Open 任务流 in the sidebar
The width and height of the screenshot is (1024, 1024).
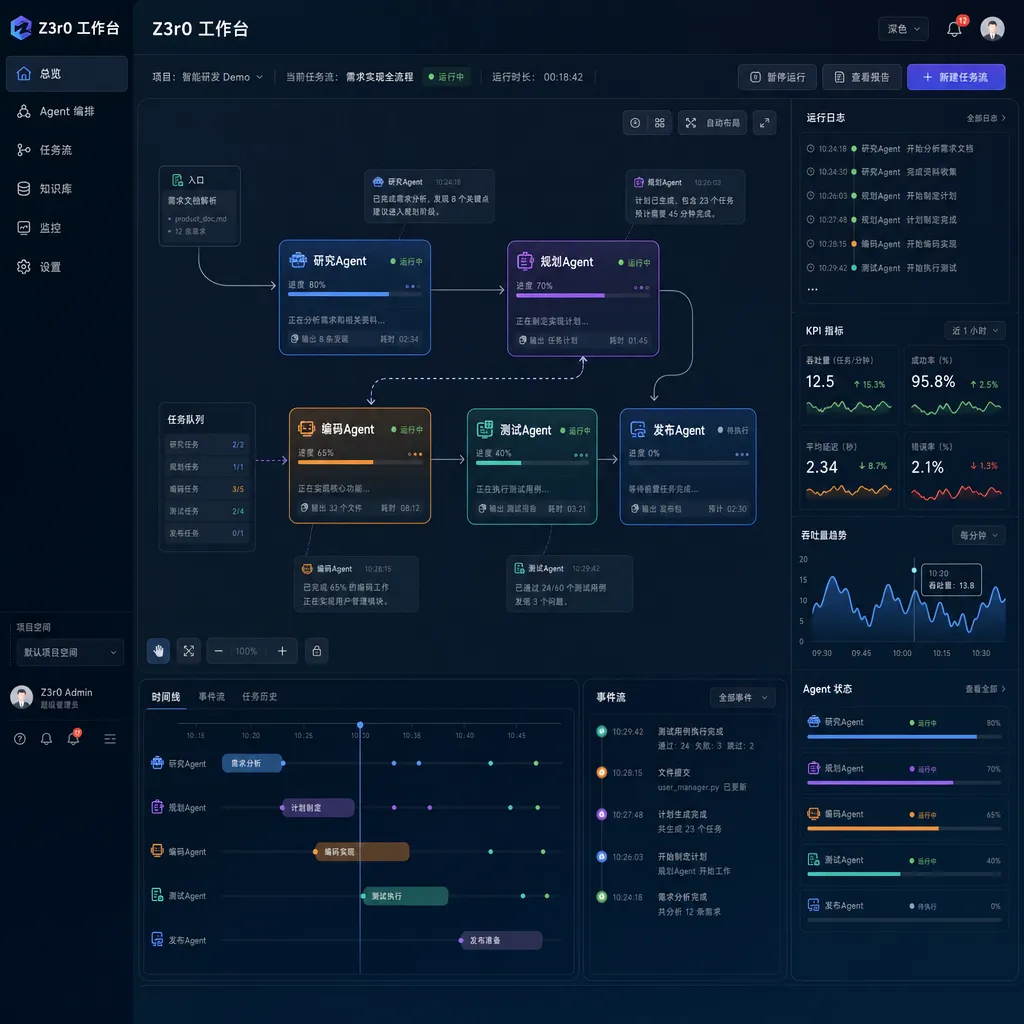(67, 150)
